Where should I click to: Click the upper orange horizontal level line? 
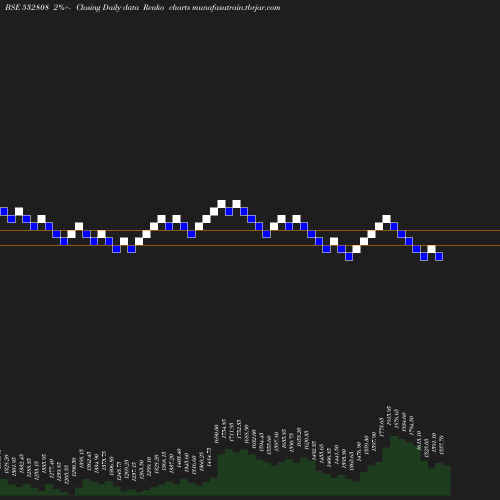[250, 230]
